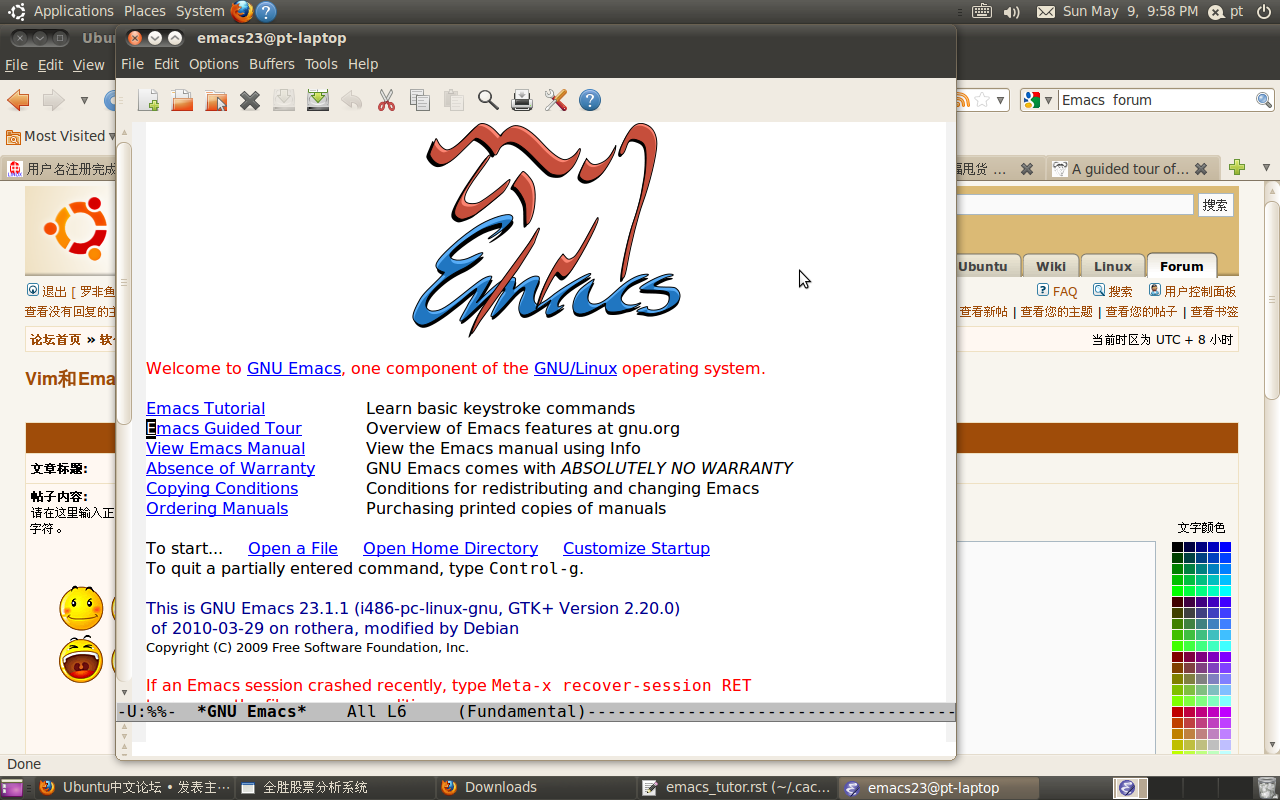Click the green-arrow Save As icon

point(318,100)
